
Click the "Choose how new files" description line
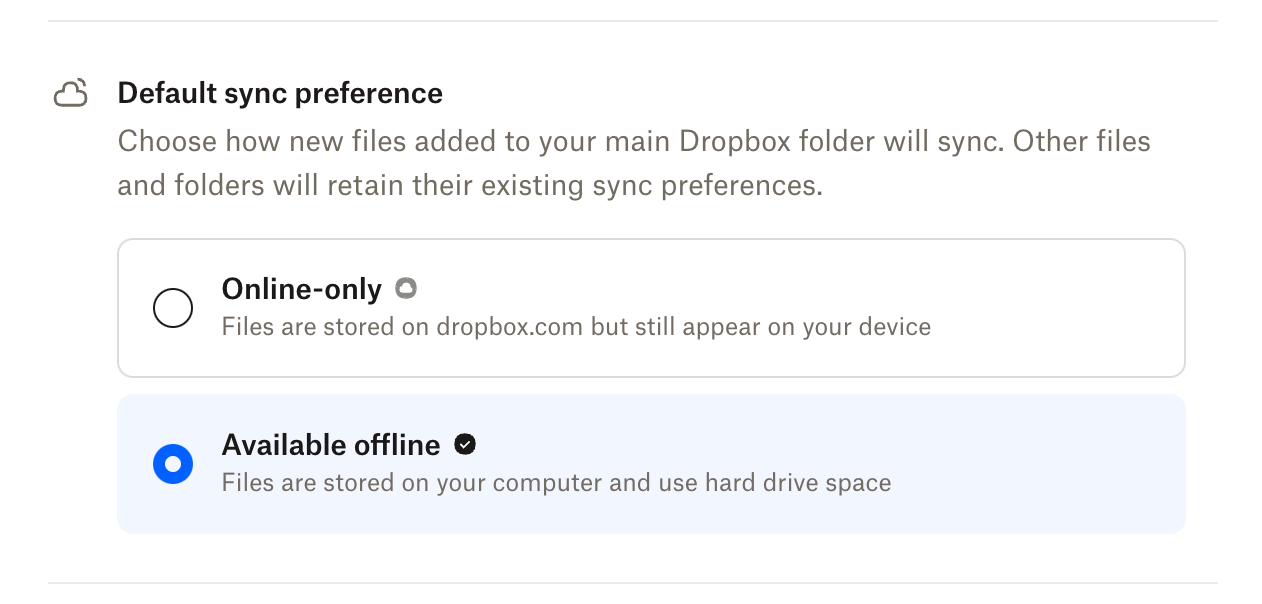tap(633, 141)
